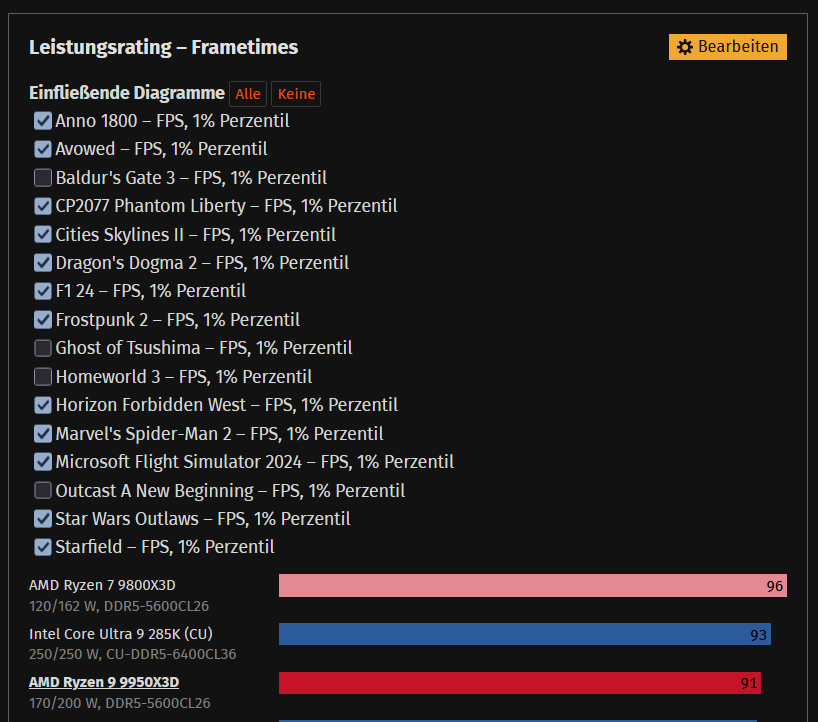Toggle the F1 24 checkbox
This screenshot has height=722, width=818.
coord(43,291)
